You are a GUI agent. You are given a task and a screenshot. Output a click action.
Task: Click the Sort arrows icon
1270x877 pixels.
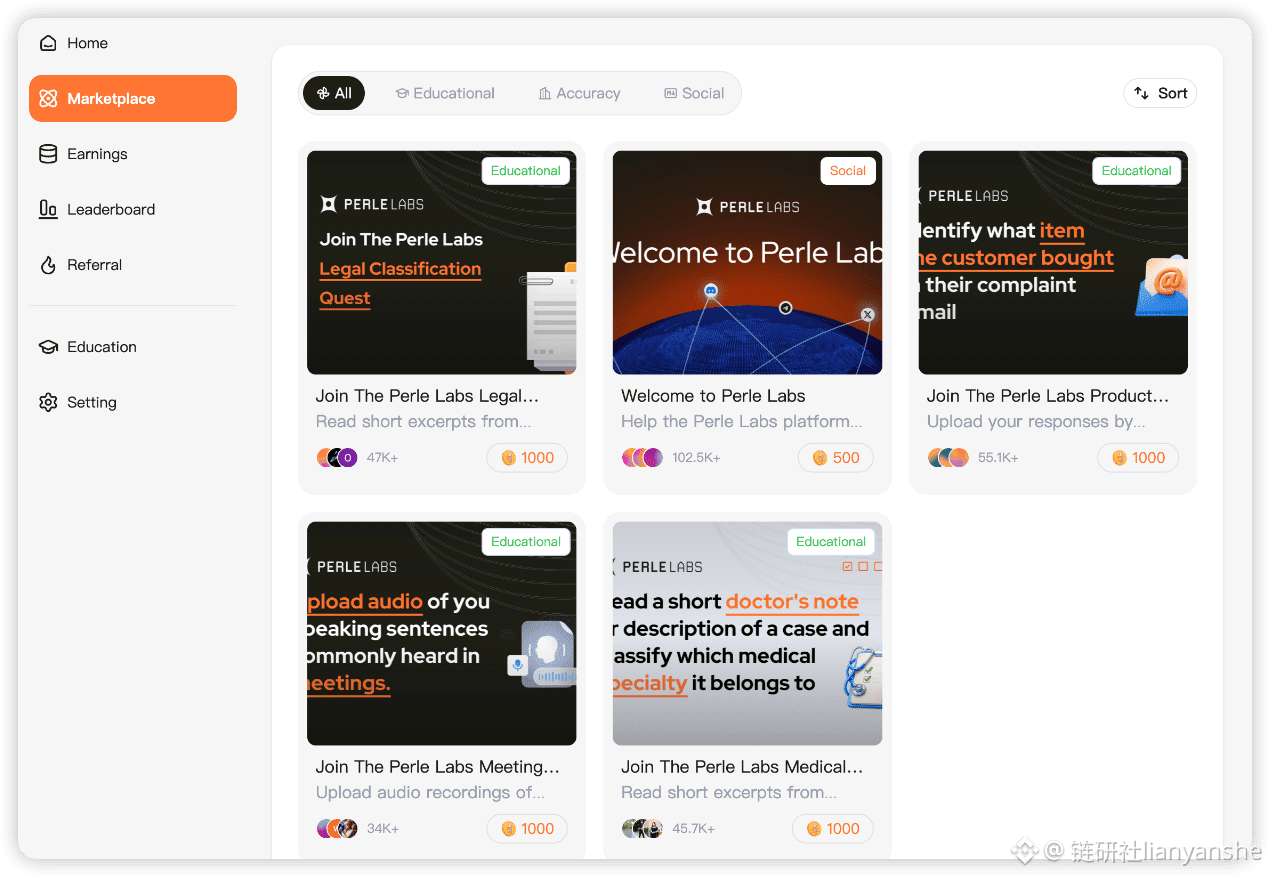[1142, 93]
